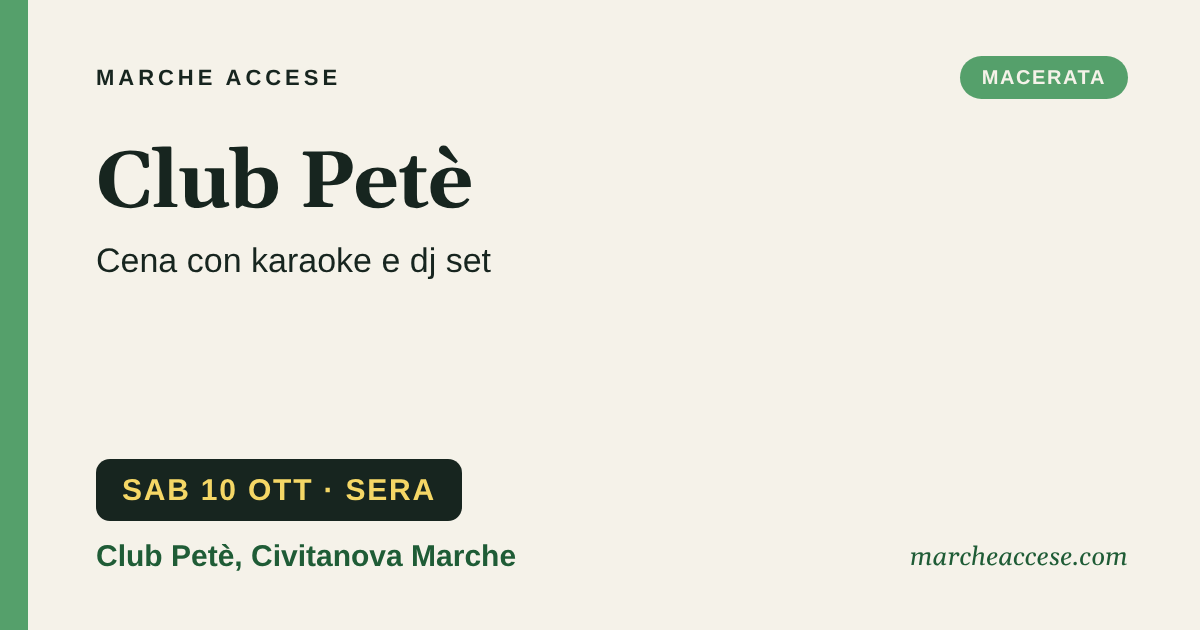Click the word ACCESE in the top header

tap(283, 78)
